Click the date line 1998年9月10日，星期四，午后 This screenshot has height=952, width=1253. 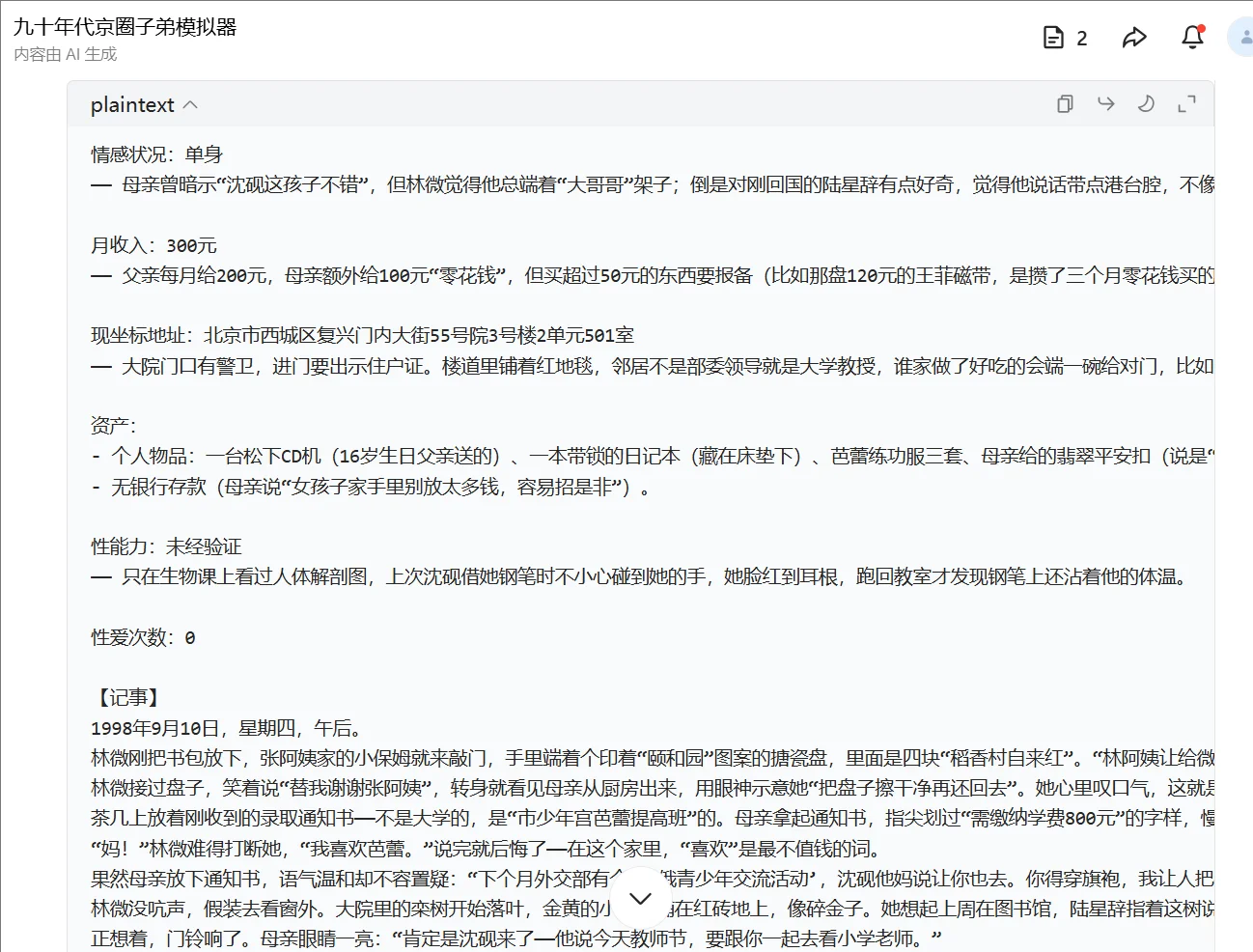pyautogui.click(x=227, y=728)
